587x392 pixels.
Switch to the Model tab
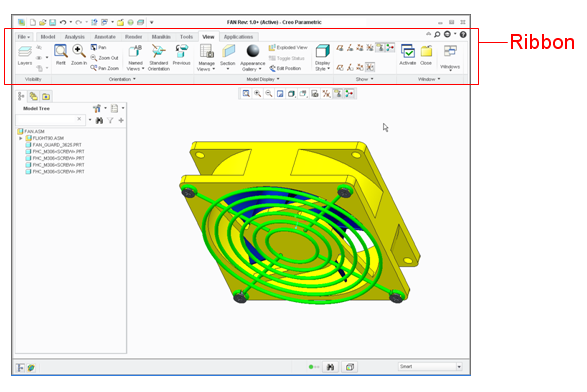(x=48, y=37)
